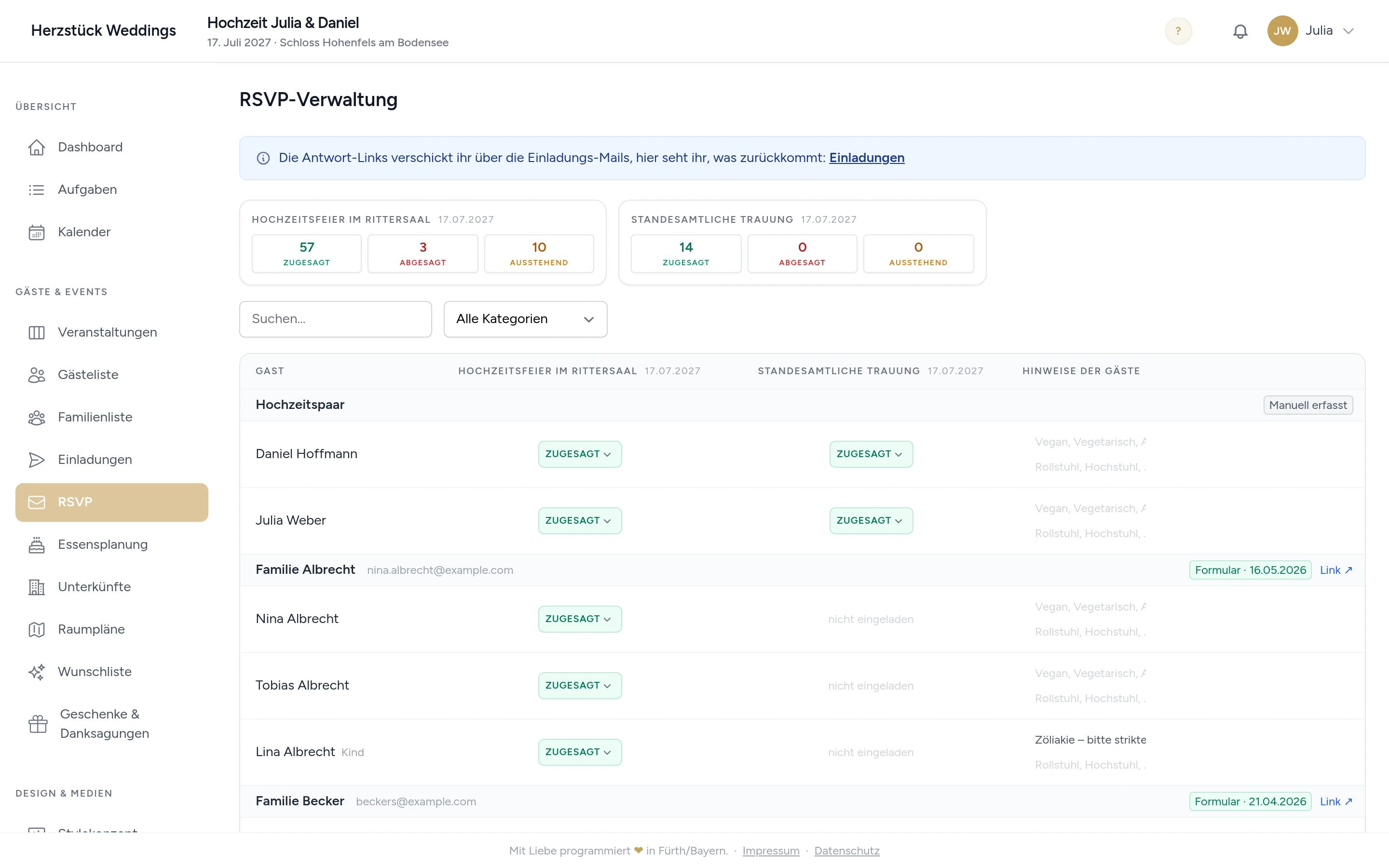This screenshot has height=868, width=1389.
Task: Click the Geschenke gift box icon
Action: (38, 724)
